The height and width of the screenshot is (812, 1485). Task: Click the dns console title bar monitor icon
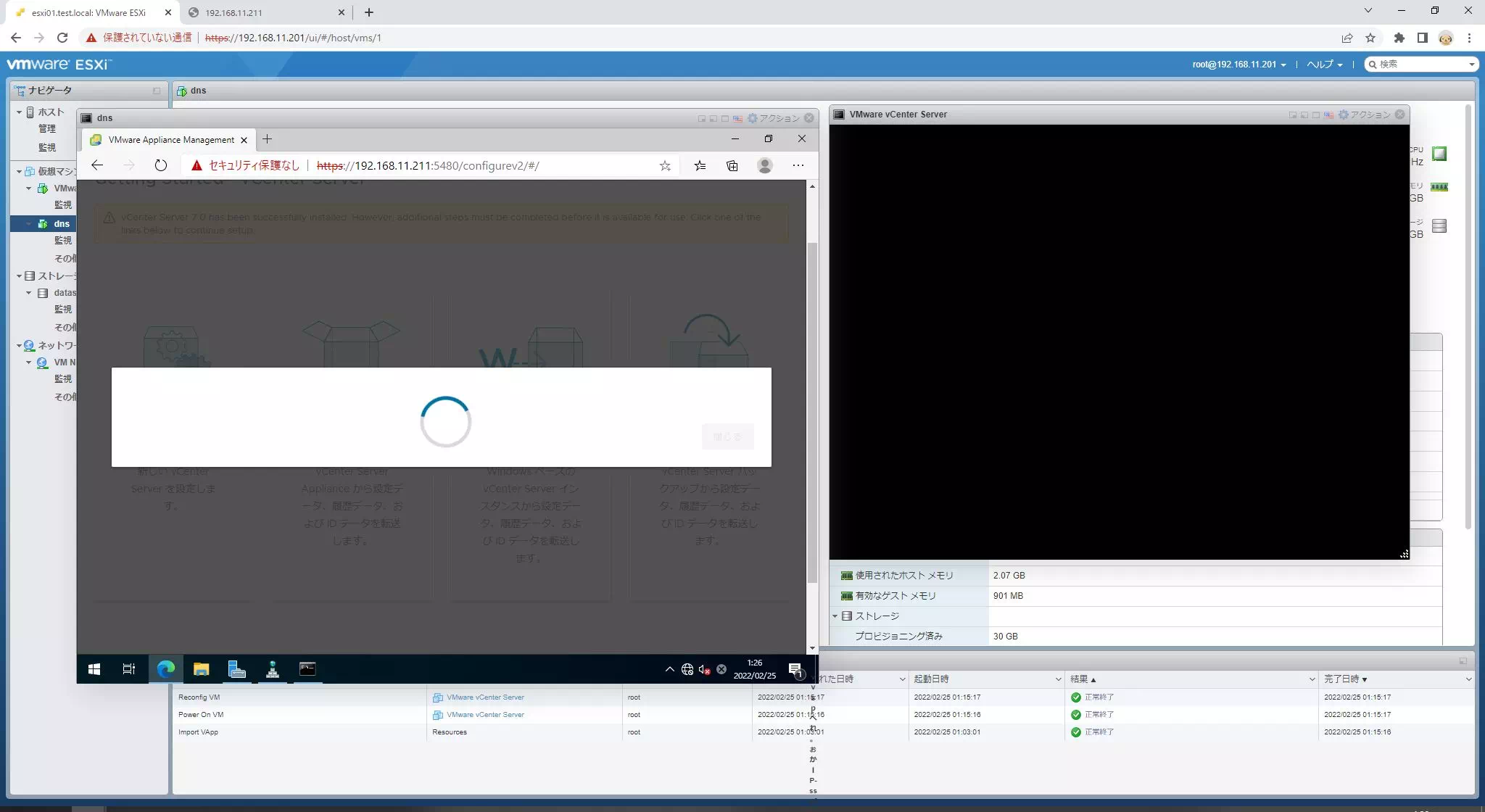pyautogui.click(x=86, y=118)
